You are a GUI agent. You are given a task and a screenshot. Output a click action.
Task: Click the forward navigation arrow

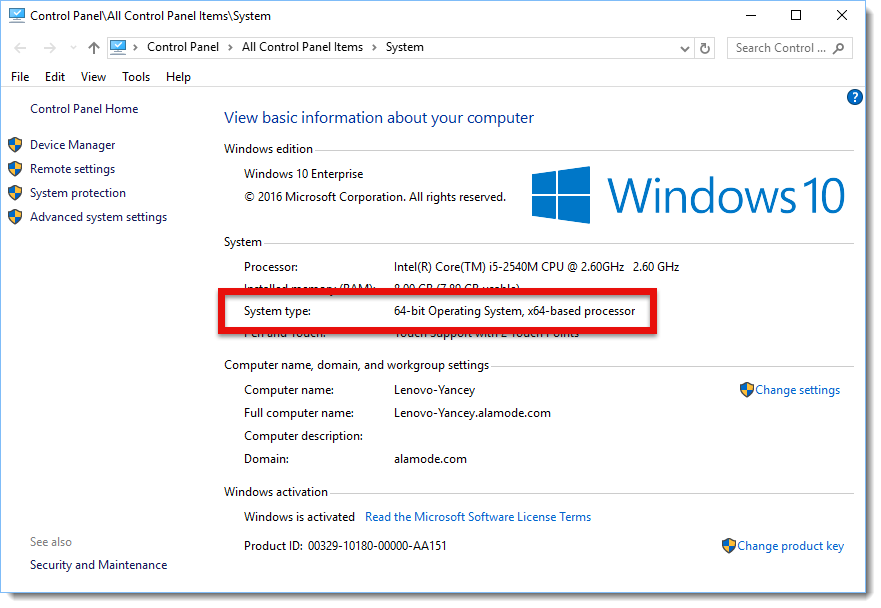coord(50,48)
